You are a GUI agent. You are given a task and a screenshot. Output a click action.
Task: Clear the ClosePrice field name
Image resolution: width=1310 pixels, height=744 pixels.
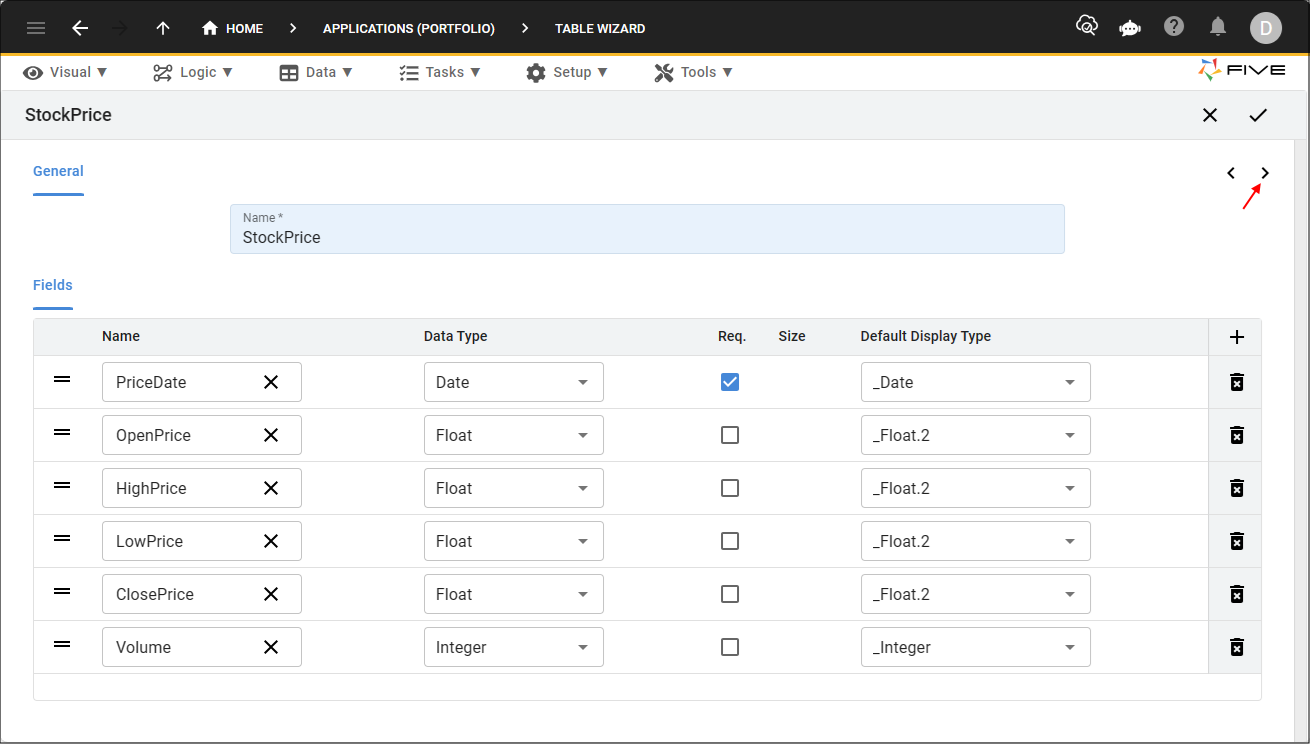271,594
